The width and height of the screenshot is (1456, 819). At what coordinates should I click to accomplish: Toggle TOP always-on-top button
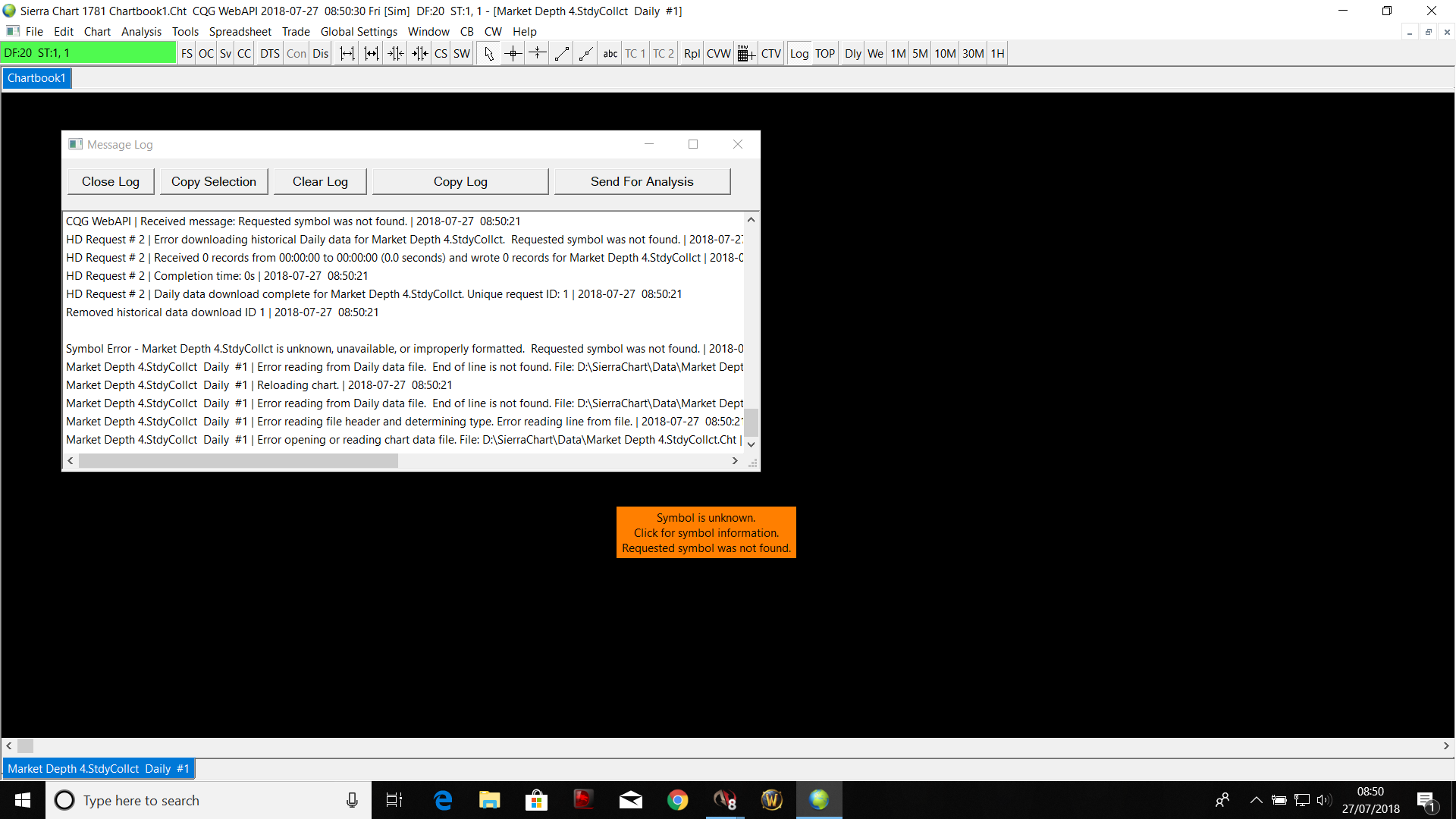coord(825,54)
